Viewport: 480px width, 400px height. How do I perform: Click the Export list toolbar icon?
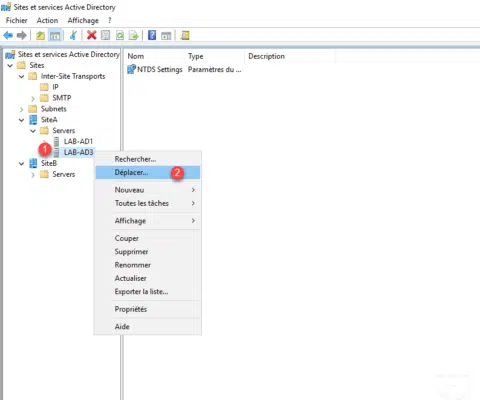coord(133,35)
